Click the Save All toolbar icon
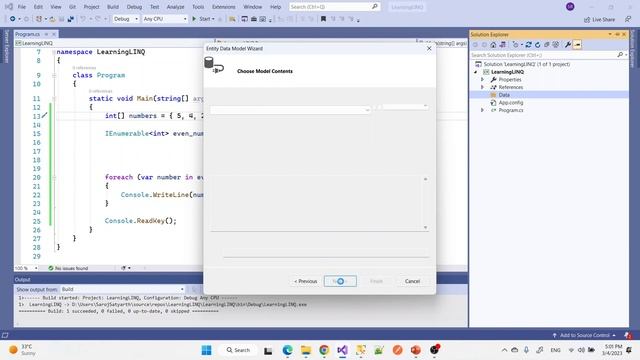640x360 pixels. pos(71,19)
